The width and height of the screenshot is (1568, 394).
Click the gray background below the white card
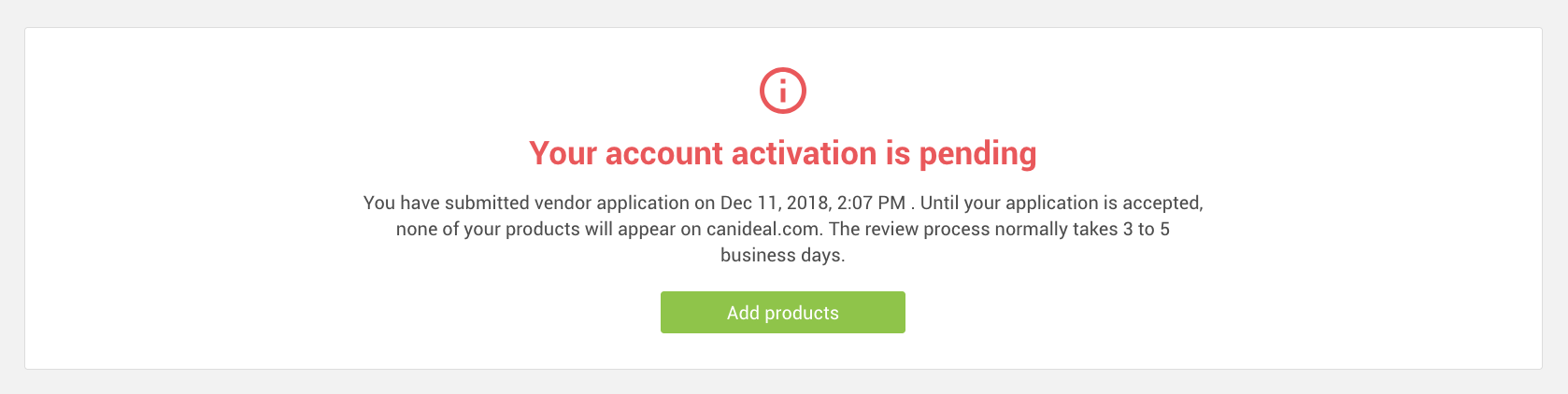click(783, 382)
